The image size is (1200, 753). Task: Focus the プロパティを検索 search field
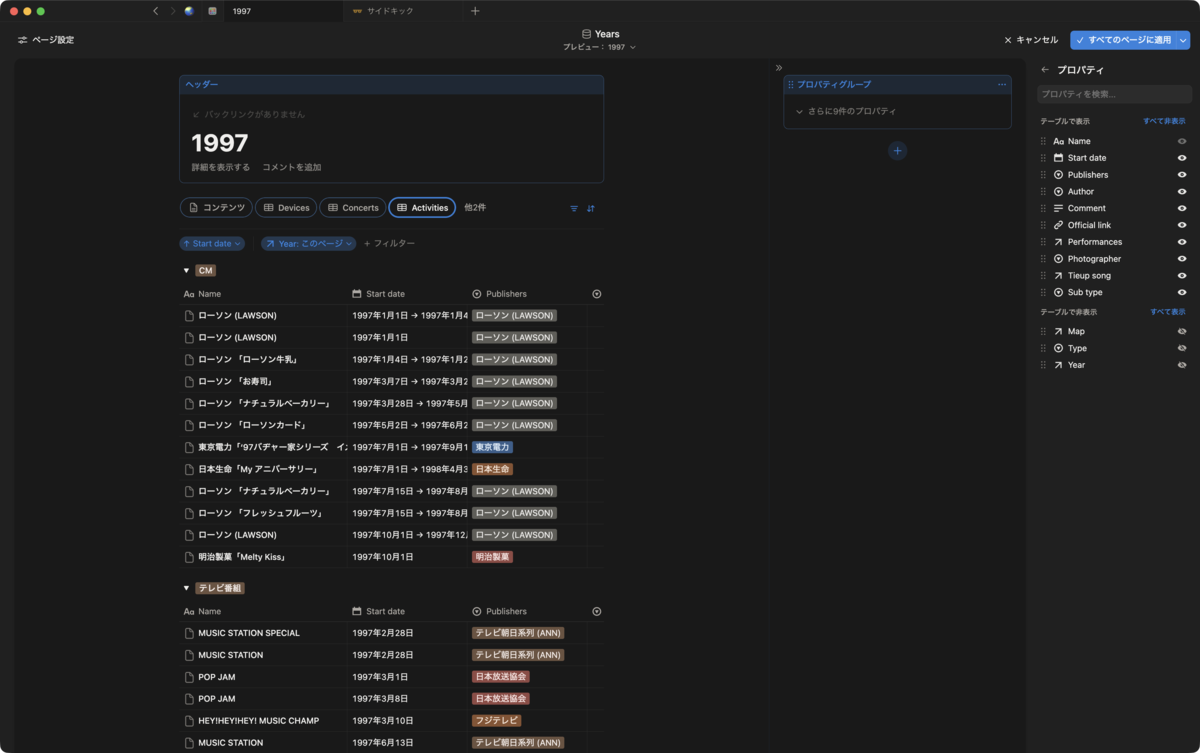coord(1114,94)
